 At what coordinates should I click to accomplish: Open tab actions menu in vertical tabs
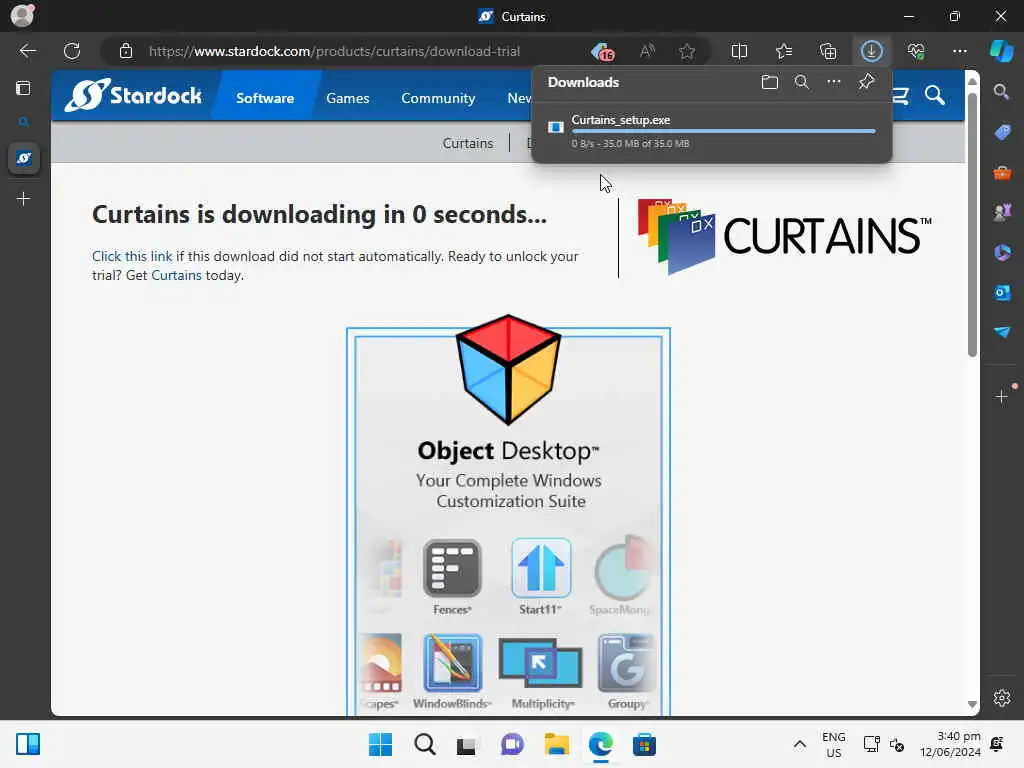24,88
